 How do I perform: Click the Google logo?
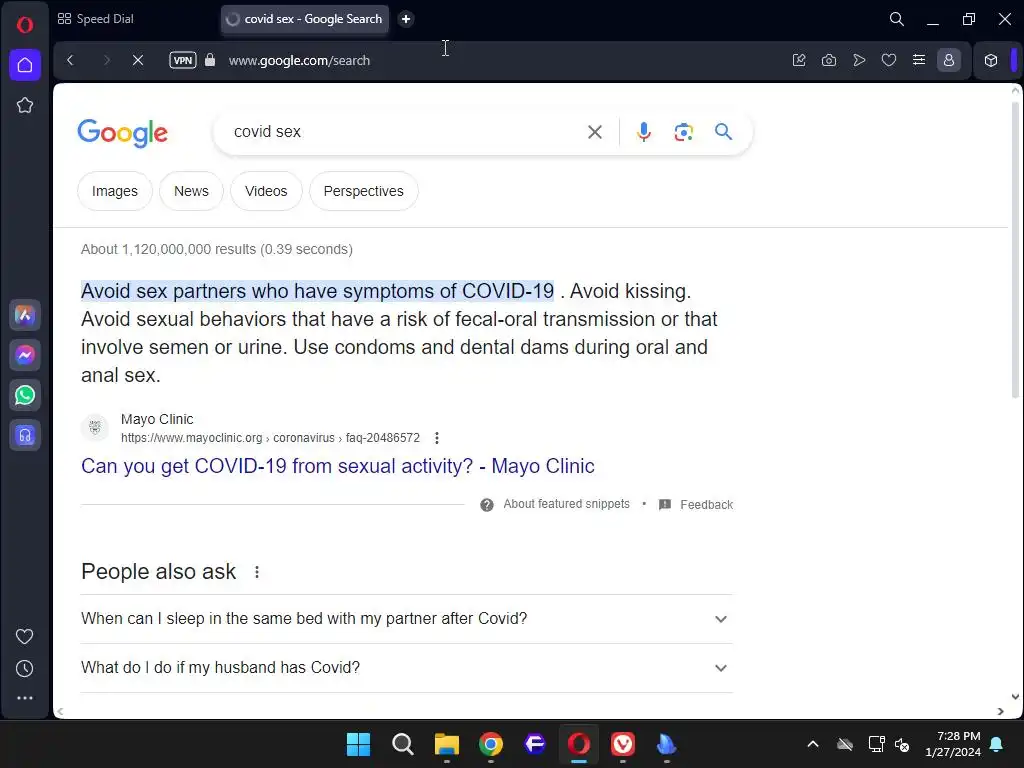(x=123, y=133)
